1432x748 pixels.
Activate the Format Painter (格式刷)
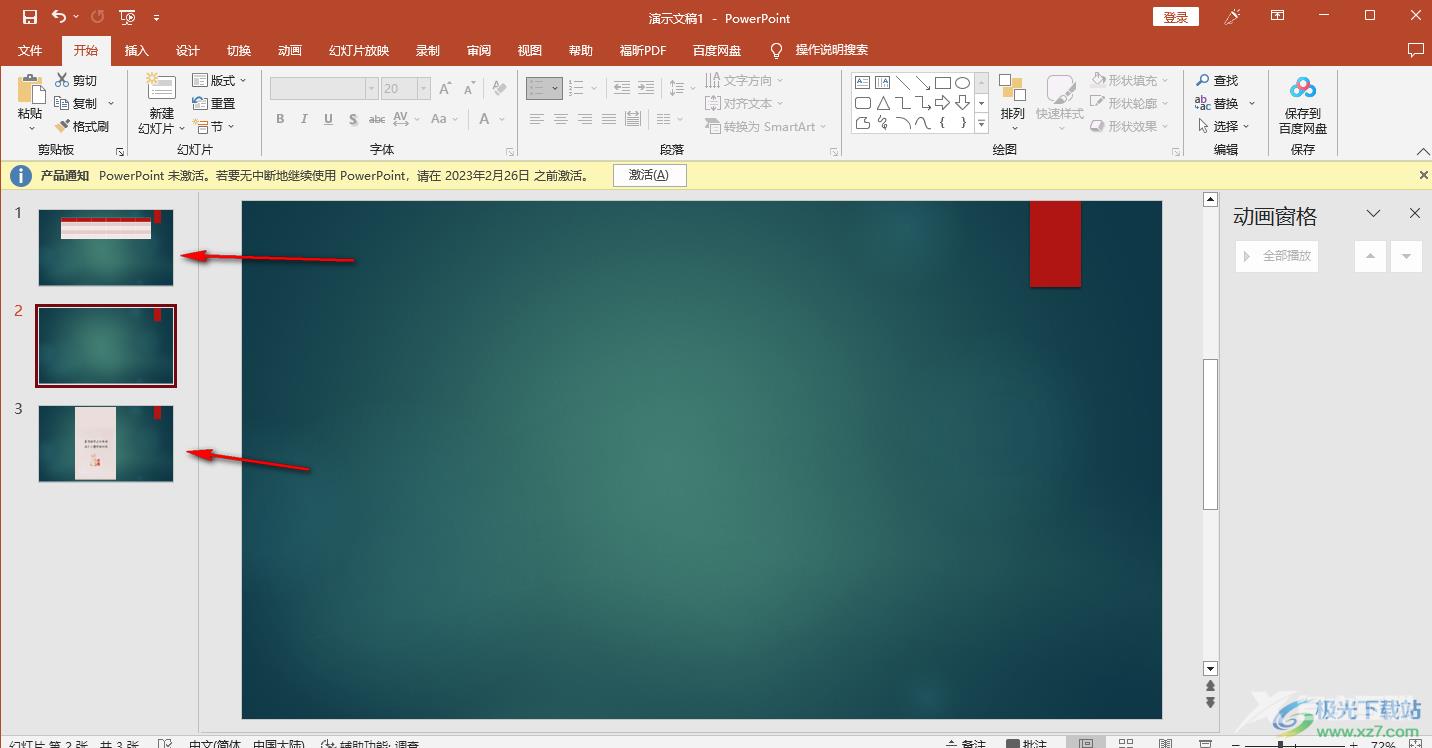click(81, 126)
